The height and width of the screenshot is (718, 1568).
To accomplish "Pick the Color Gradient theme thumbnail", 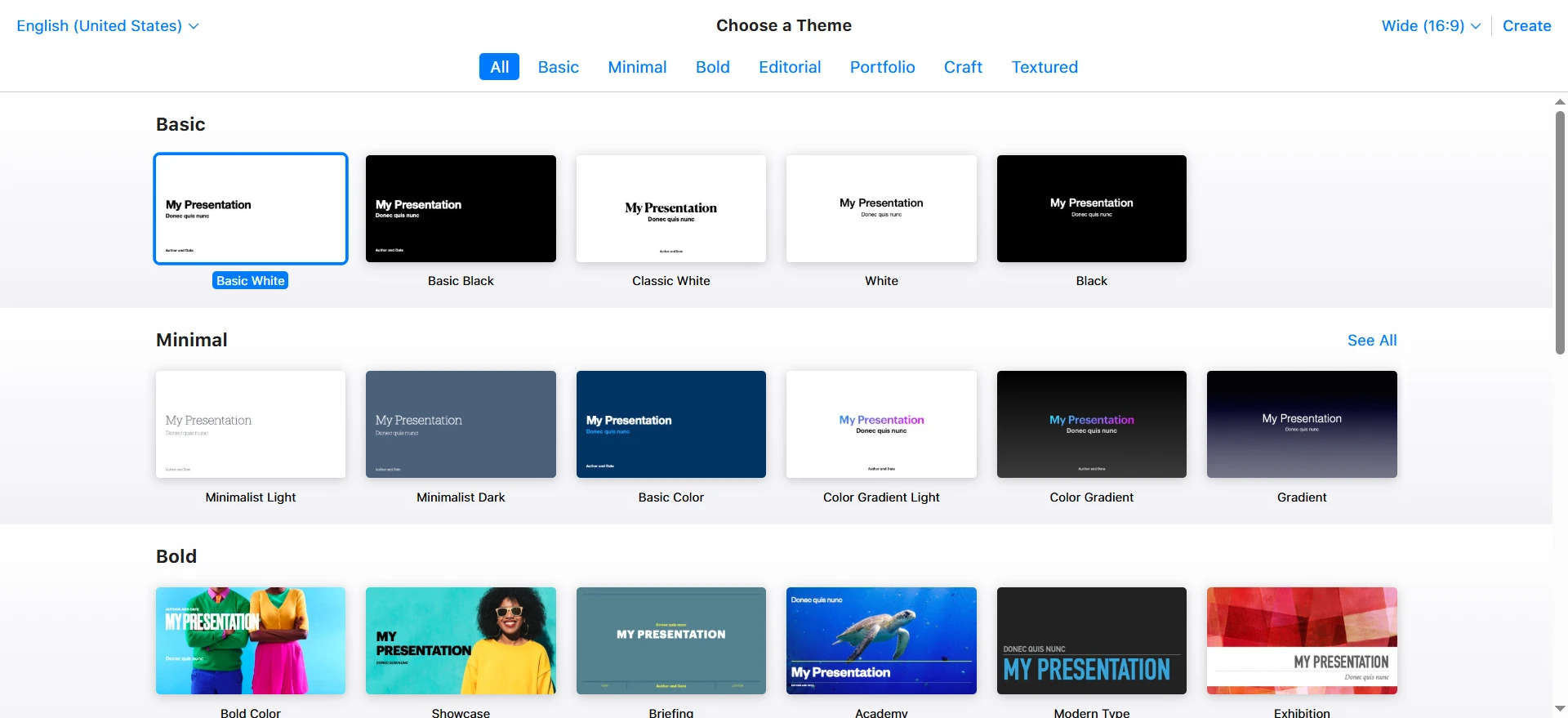I will [1092, 425].
